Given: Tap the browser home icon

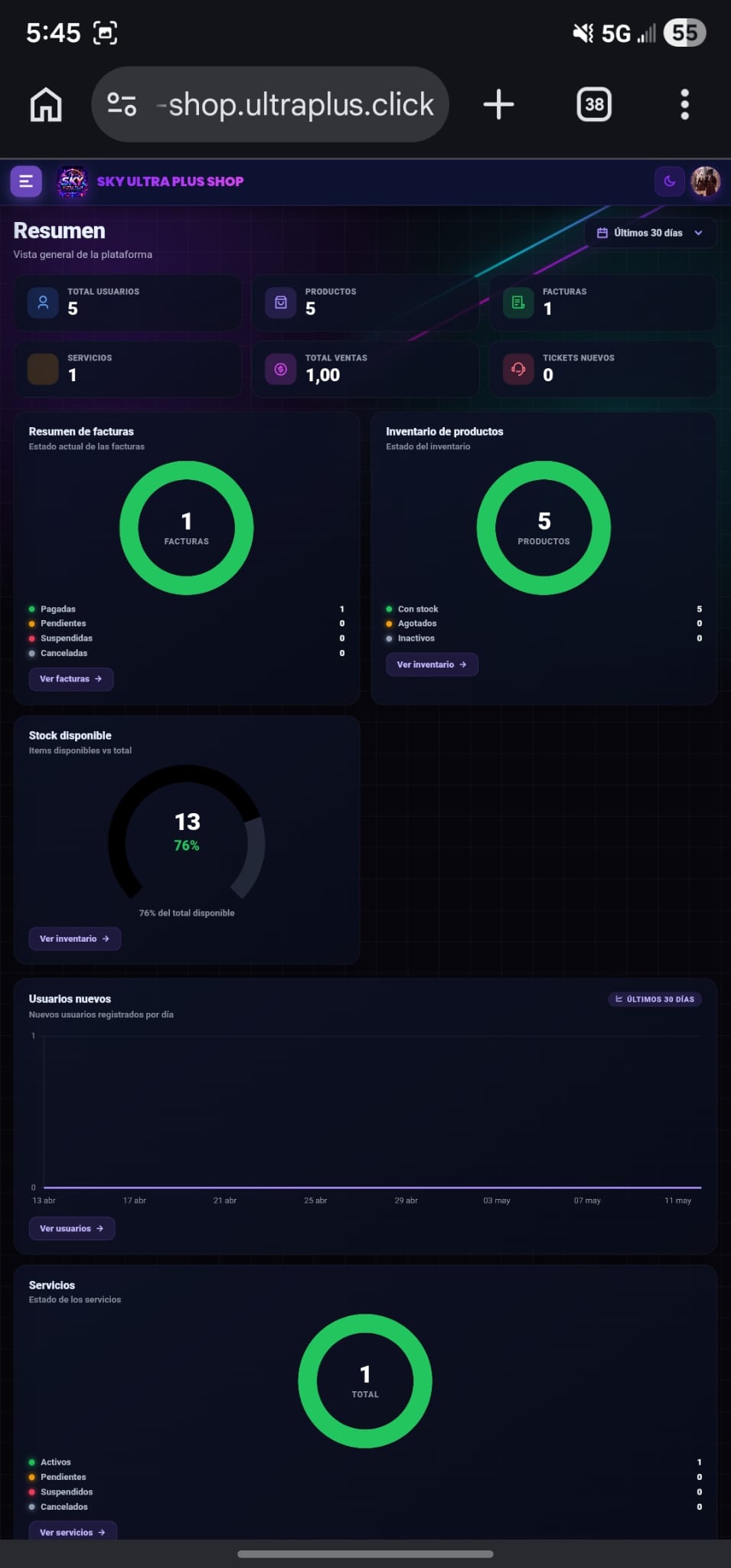Looking at the screenshot, I should pos(46,104).
